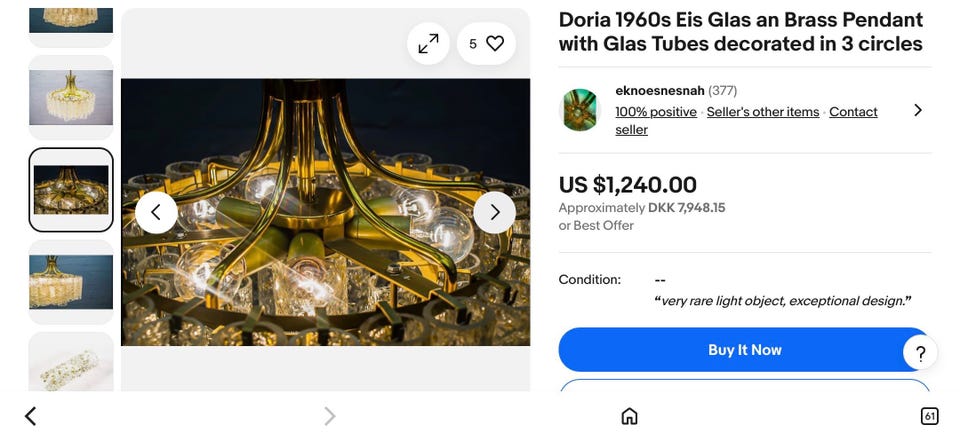Add item to watchlist with heart icon
Viewport: 960px width, 441px height.
pos(495,44)
